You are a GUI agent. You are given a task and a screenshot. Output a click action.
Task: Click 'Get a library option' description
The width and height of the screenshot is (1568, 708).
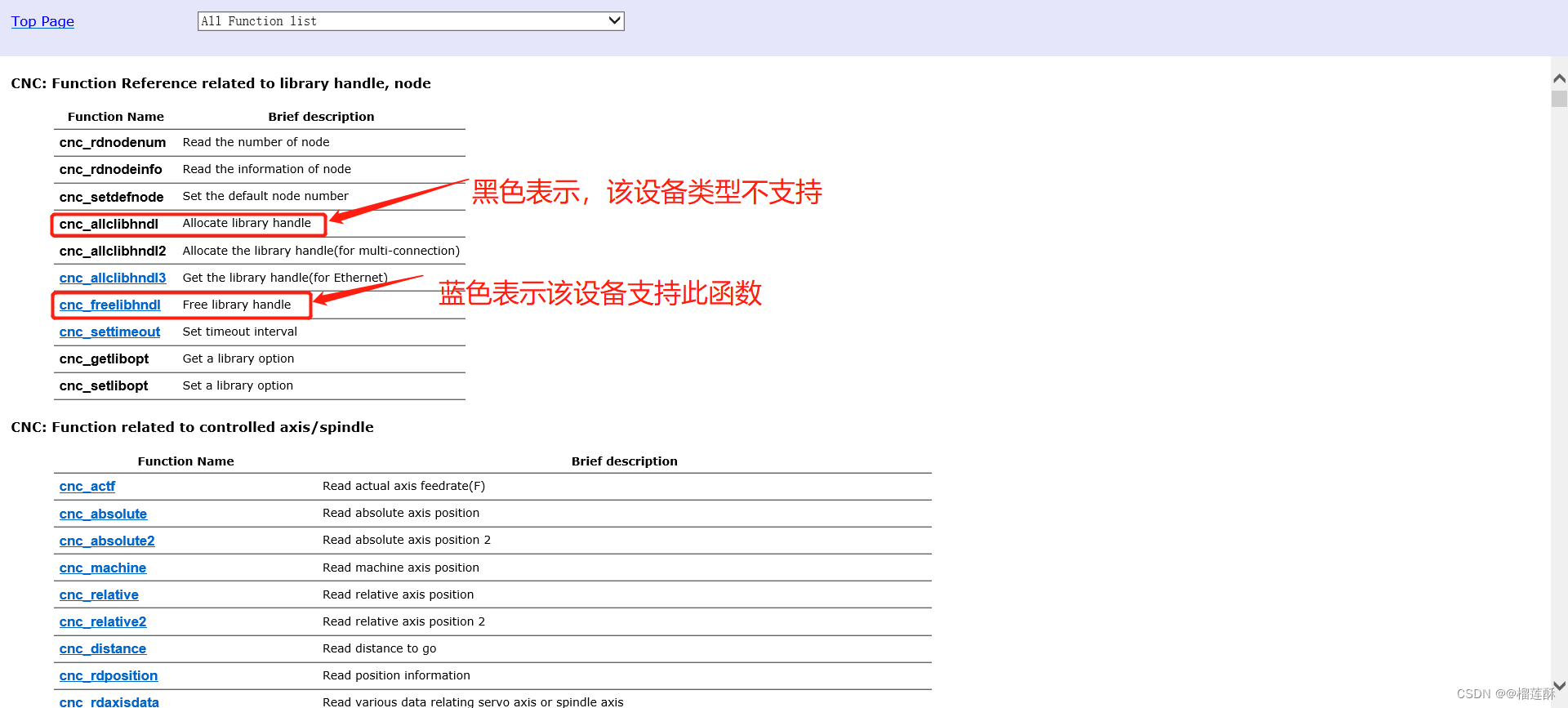coord(238,358)
